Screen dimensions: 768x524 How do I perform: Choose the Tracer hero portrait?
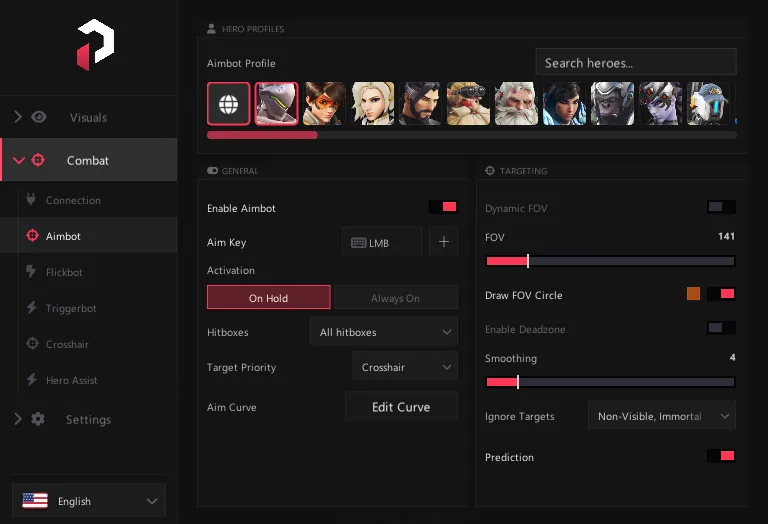[x=324, y=104]
